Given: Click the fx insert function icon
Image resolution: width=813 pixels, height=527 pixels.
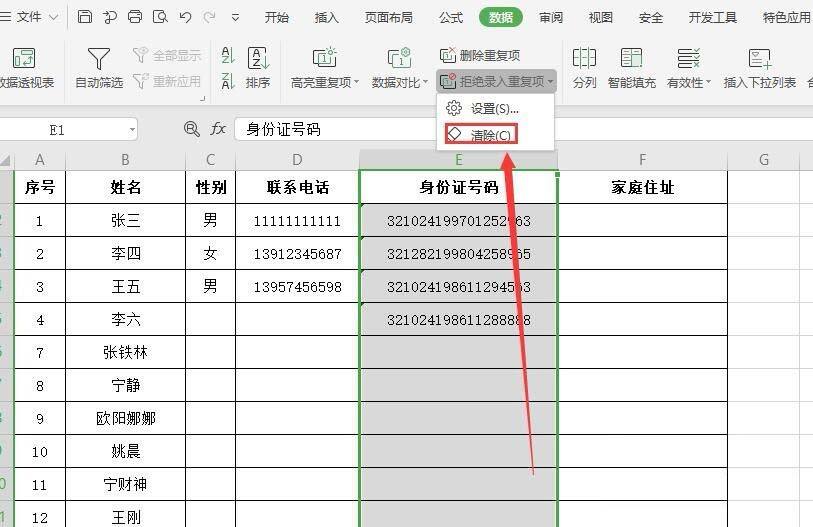Looking at the screenshot, I should (x=218, y=129).
